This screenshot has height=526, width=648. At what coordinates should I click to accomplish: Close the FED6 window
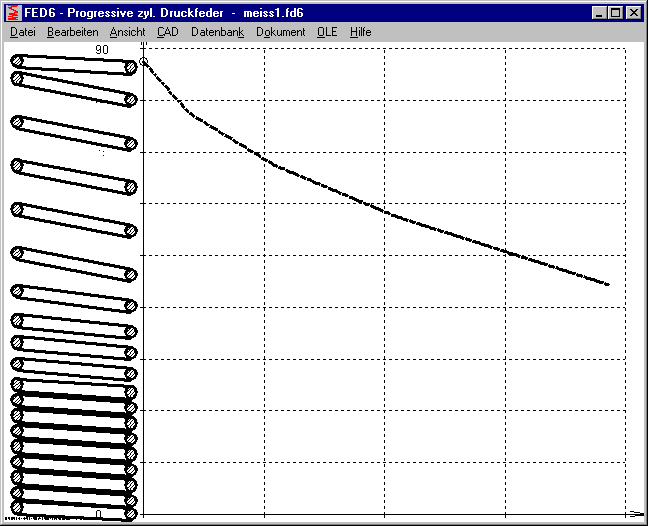633,13
